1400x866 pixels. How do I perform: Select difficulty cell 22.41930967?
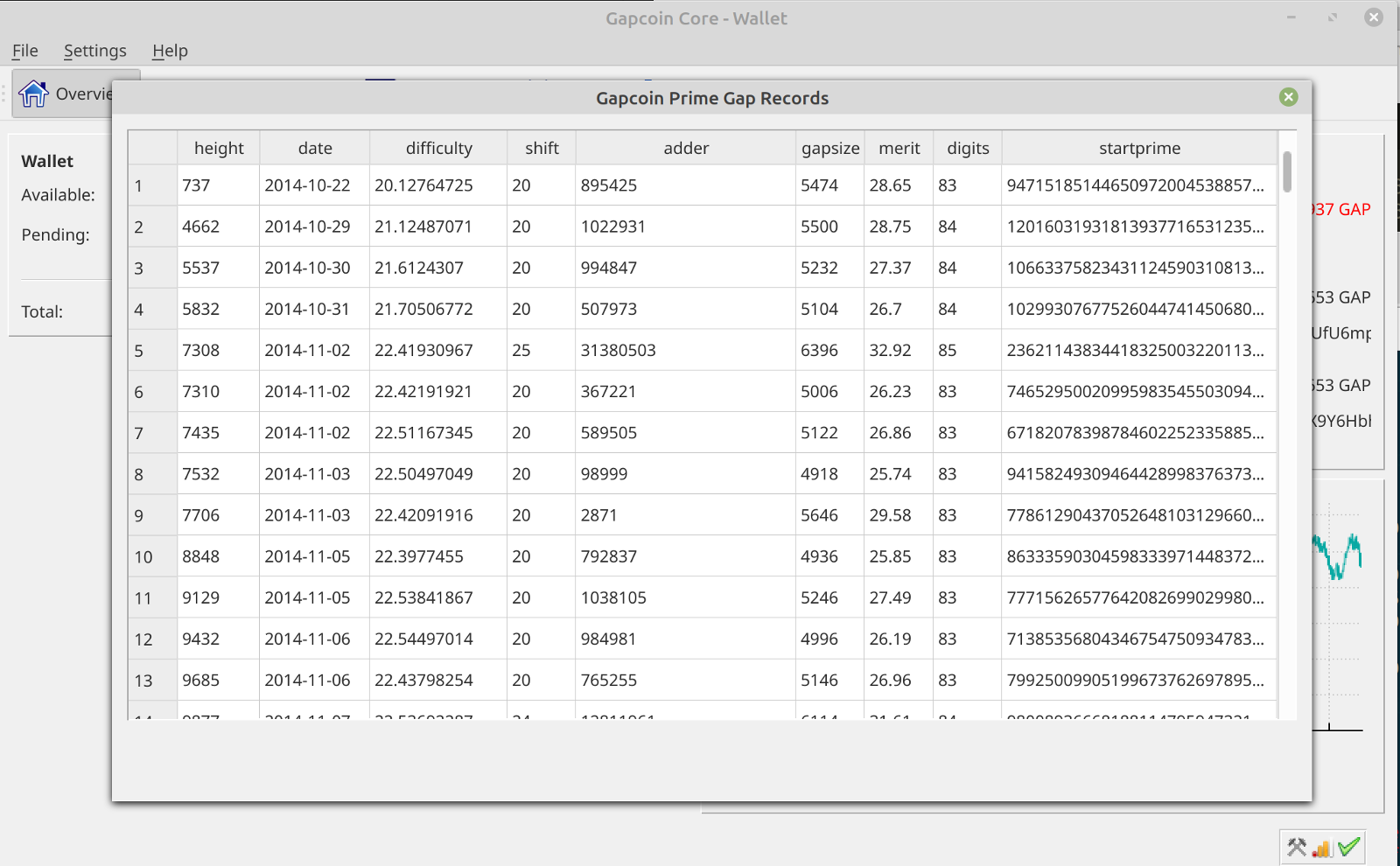[438, 350]
